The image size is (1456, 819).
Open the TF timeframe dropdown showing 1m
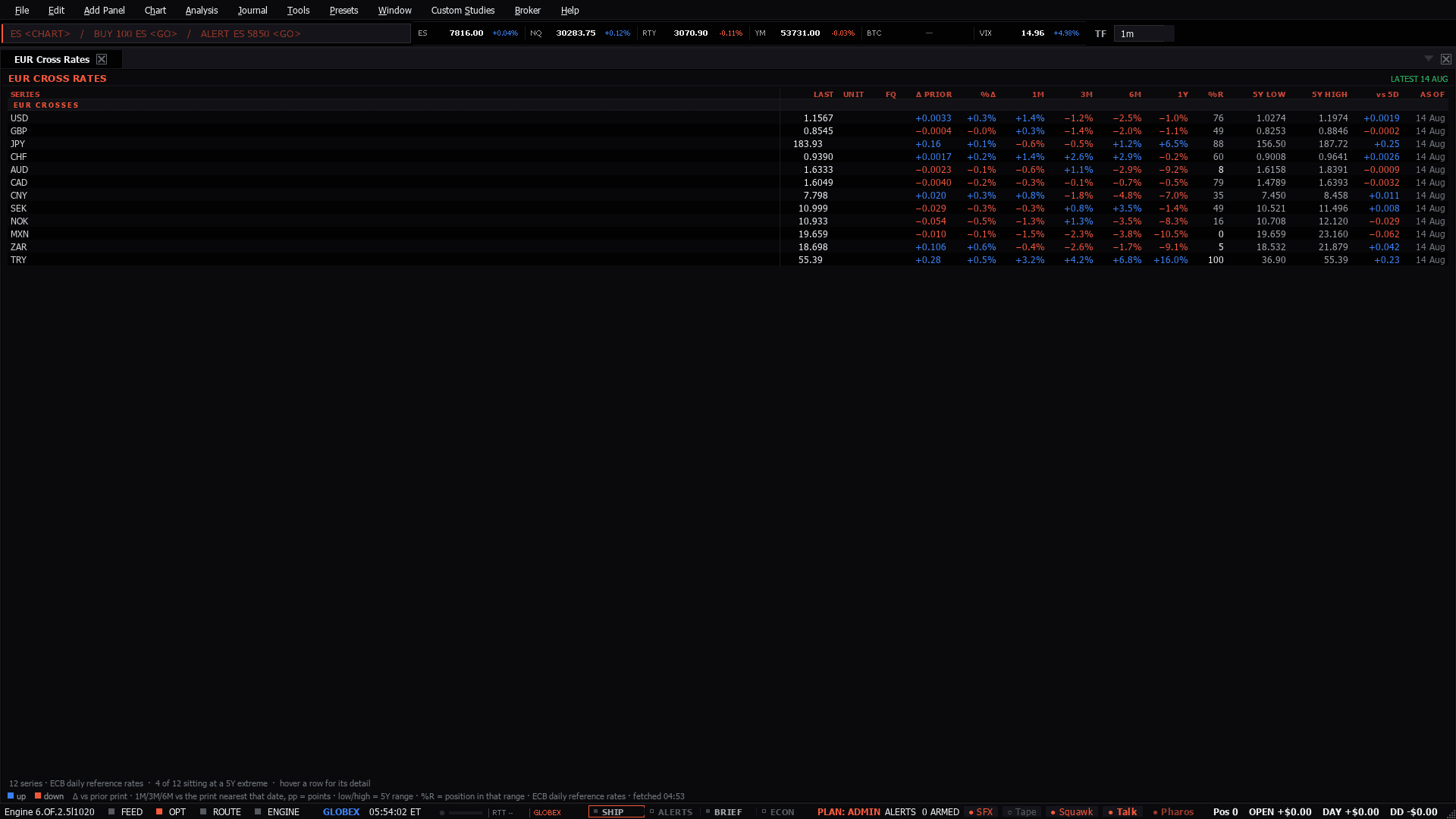pos(1144,33)
